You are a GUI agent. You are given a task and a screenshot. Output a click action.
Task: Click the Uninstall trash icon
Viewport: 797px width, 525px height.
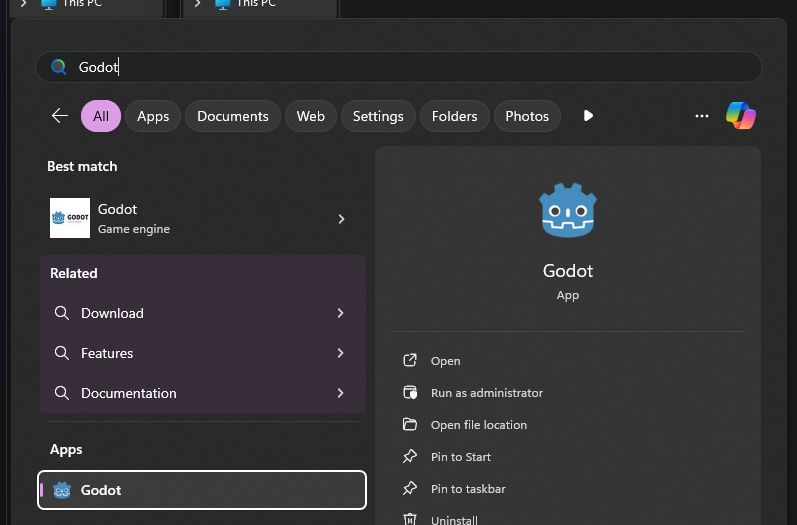(410, 518)
